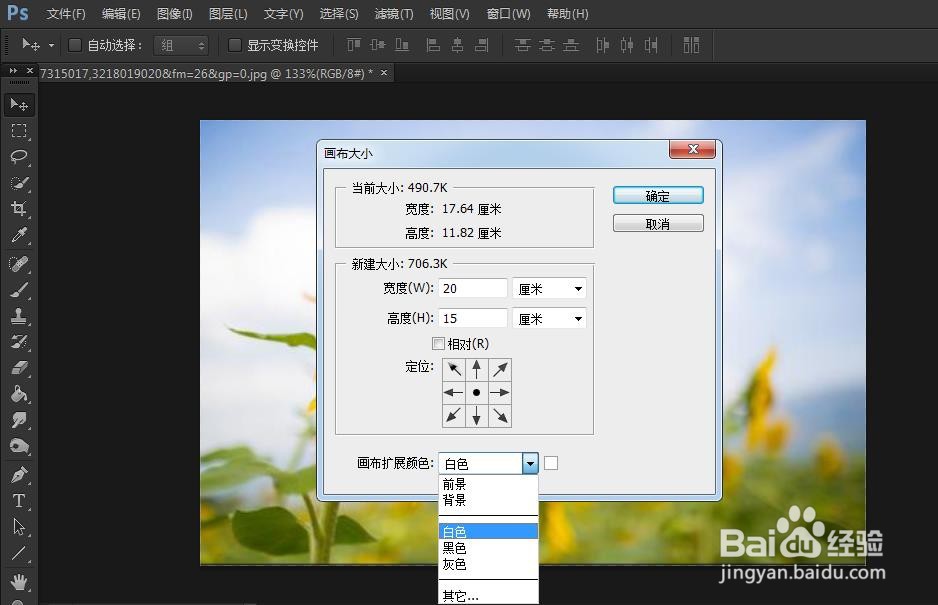Image resolution: width=938 pixels, height=605 pixels.
Task: Open the 组 dropdown in options bar
Action: pos(180,44)
